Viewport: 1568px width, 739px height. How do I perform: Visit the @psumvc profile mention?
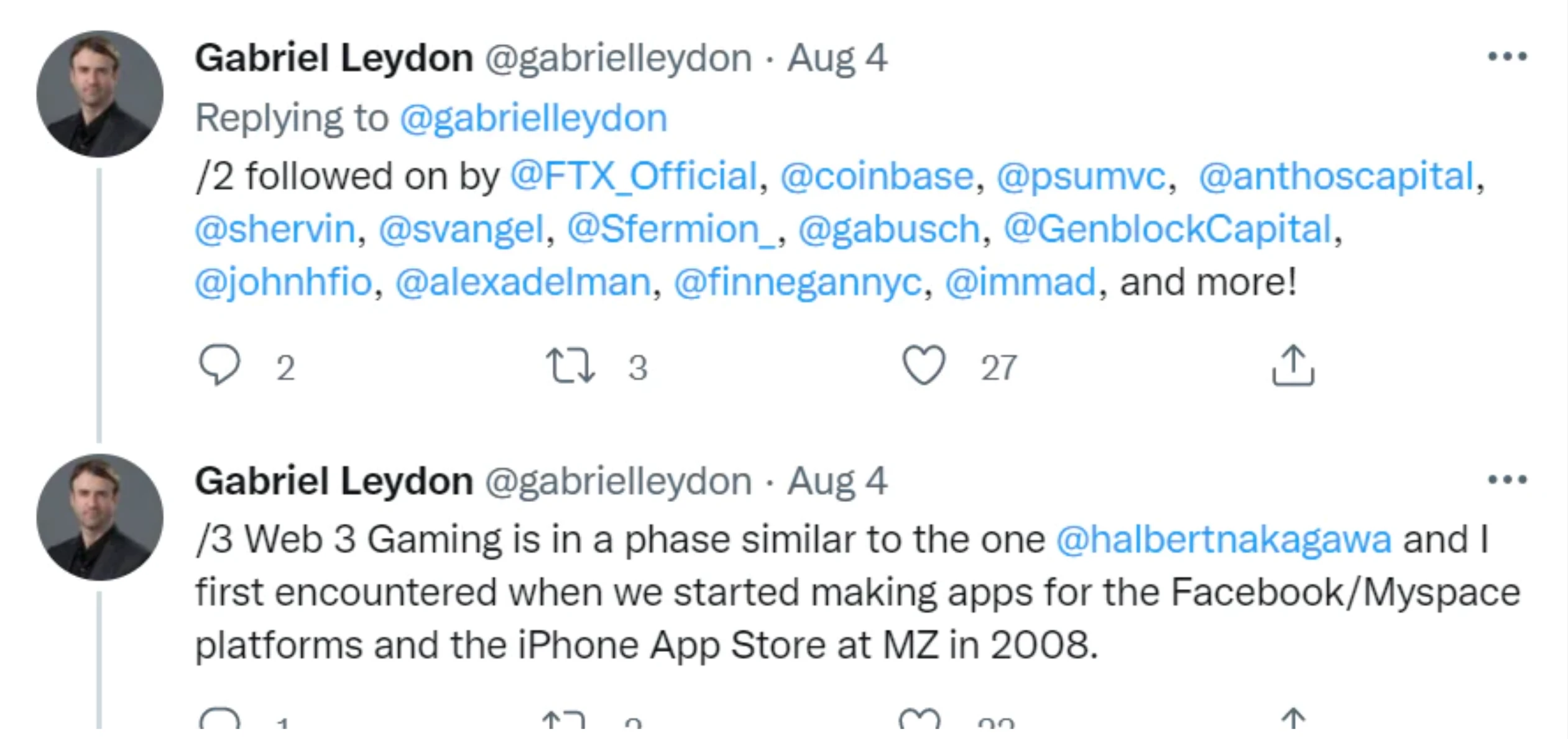[x=1081, y=176]
